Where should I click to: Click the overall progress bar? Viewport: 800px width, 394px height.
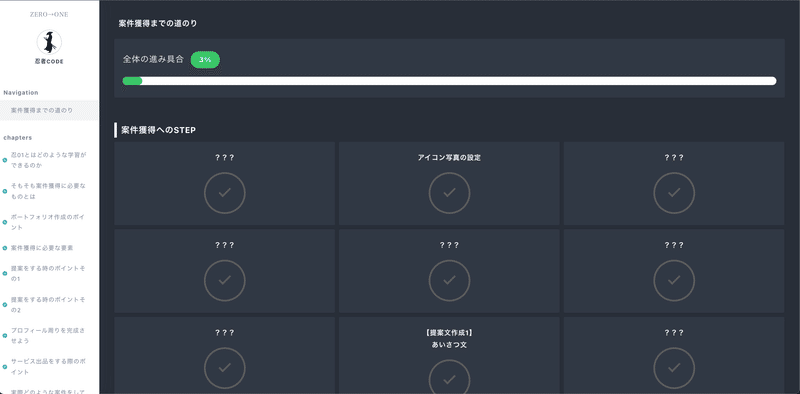point(449,81)
